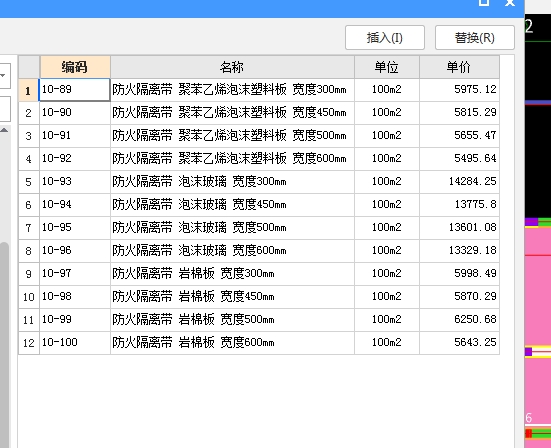Image resolution: width=551 pixels, height=448 pixels.
Task: Select code cell 10-89
Action: [x=75, y=90]
